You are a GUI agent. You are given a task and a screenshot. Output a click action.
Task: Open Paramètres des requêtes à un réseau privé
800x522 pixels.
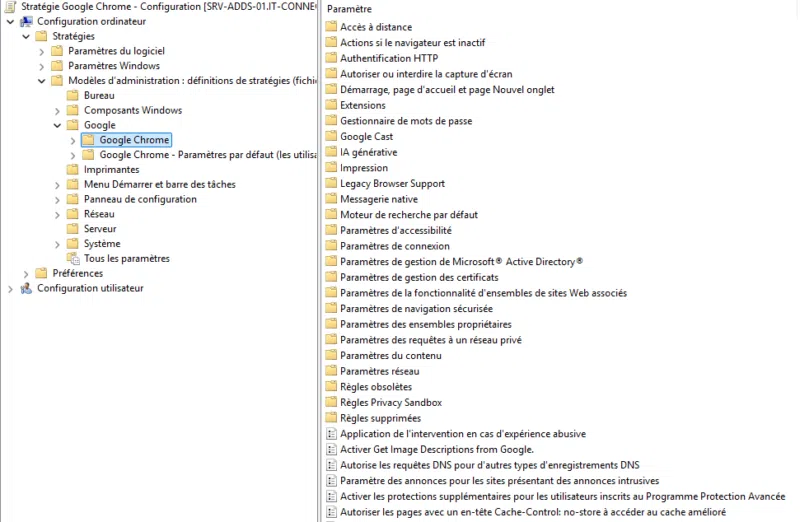pyautogui.click(x=431, y=340)
